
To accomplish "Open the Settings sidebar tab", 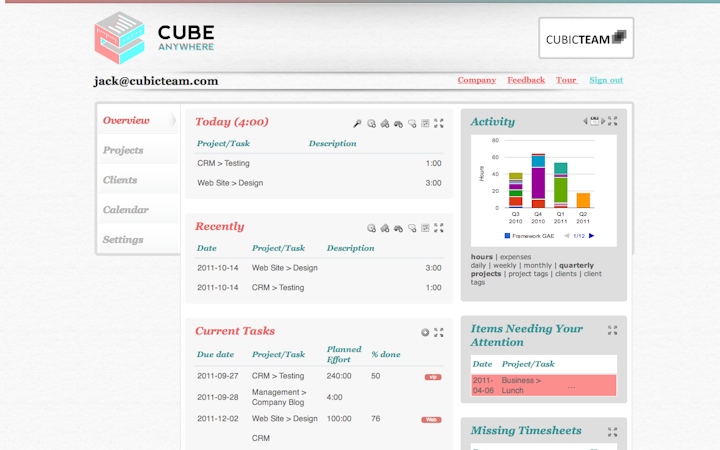I will (137, 240).
